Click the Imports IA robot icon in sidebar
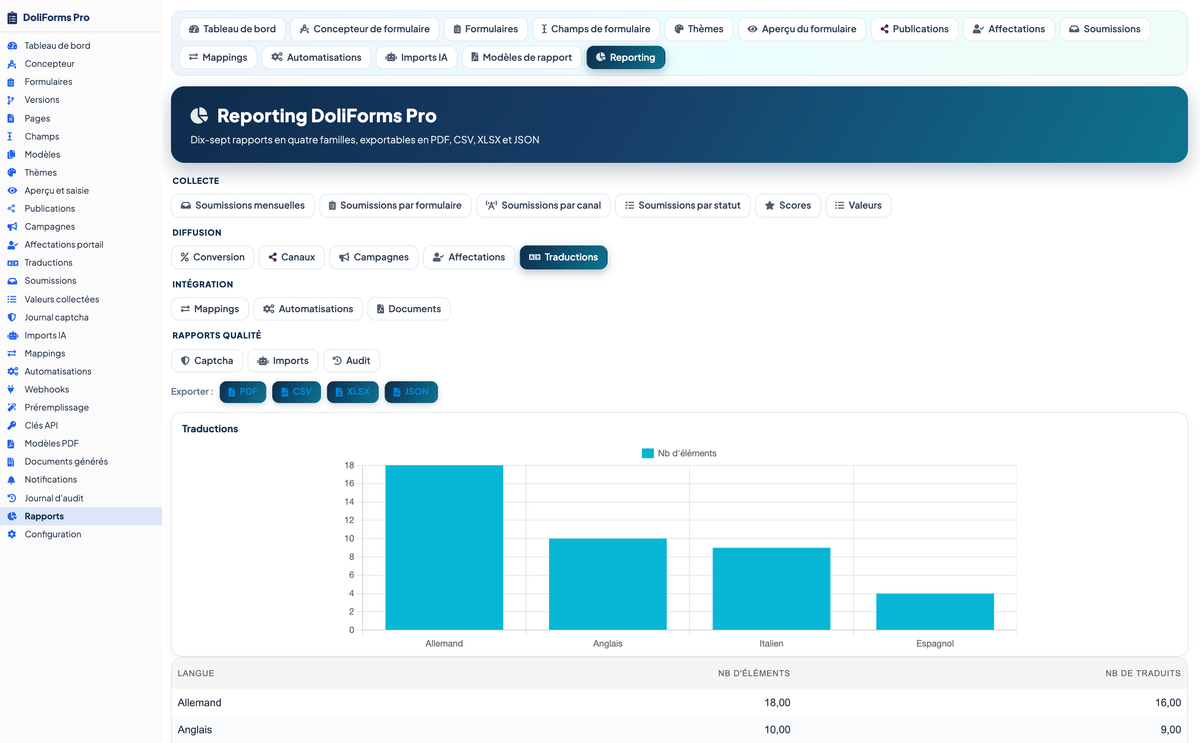Viewport: 1200px width, 743px height. coord(12,335)
